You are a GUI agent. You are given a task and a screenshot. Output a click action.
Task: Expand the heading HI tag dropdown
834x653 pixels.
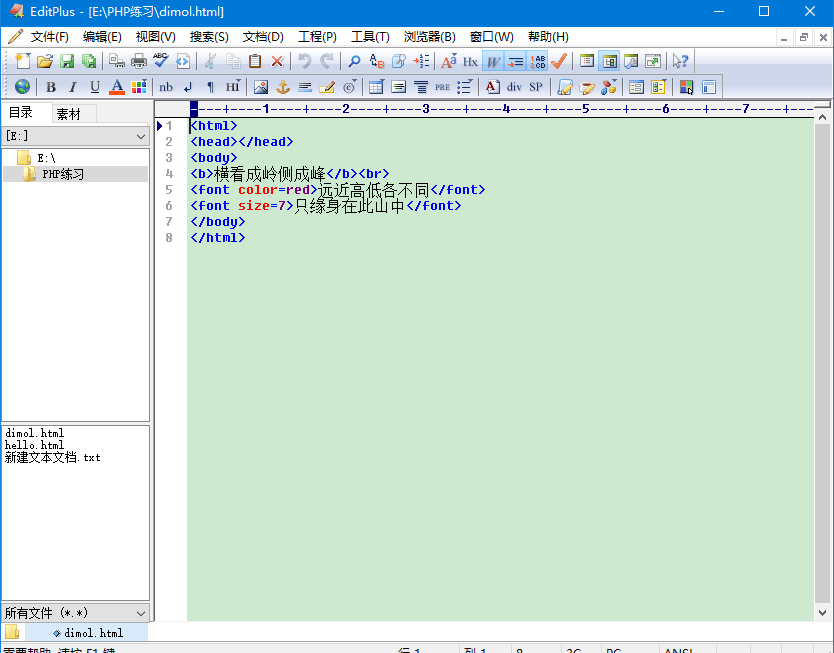232,87
